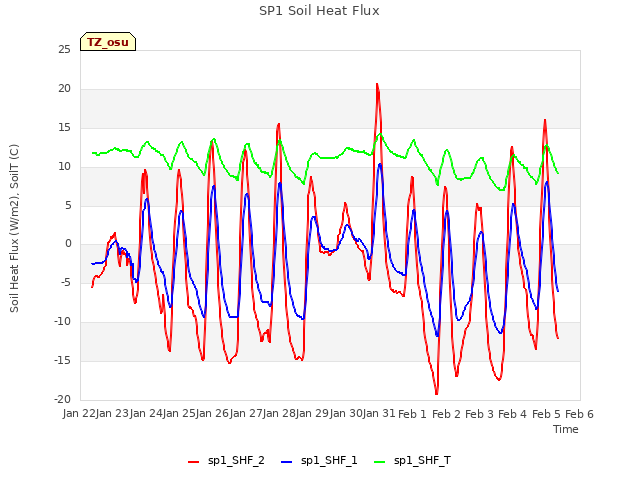The width and height of the screenshot is (640, 480).
Task: Click the -10 y-axis tick label
Action: pos(63,322)
